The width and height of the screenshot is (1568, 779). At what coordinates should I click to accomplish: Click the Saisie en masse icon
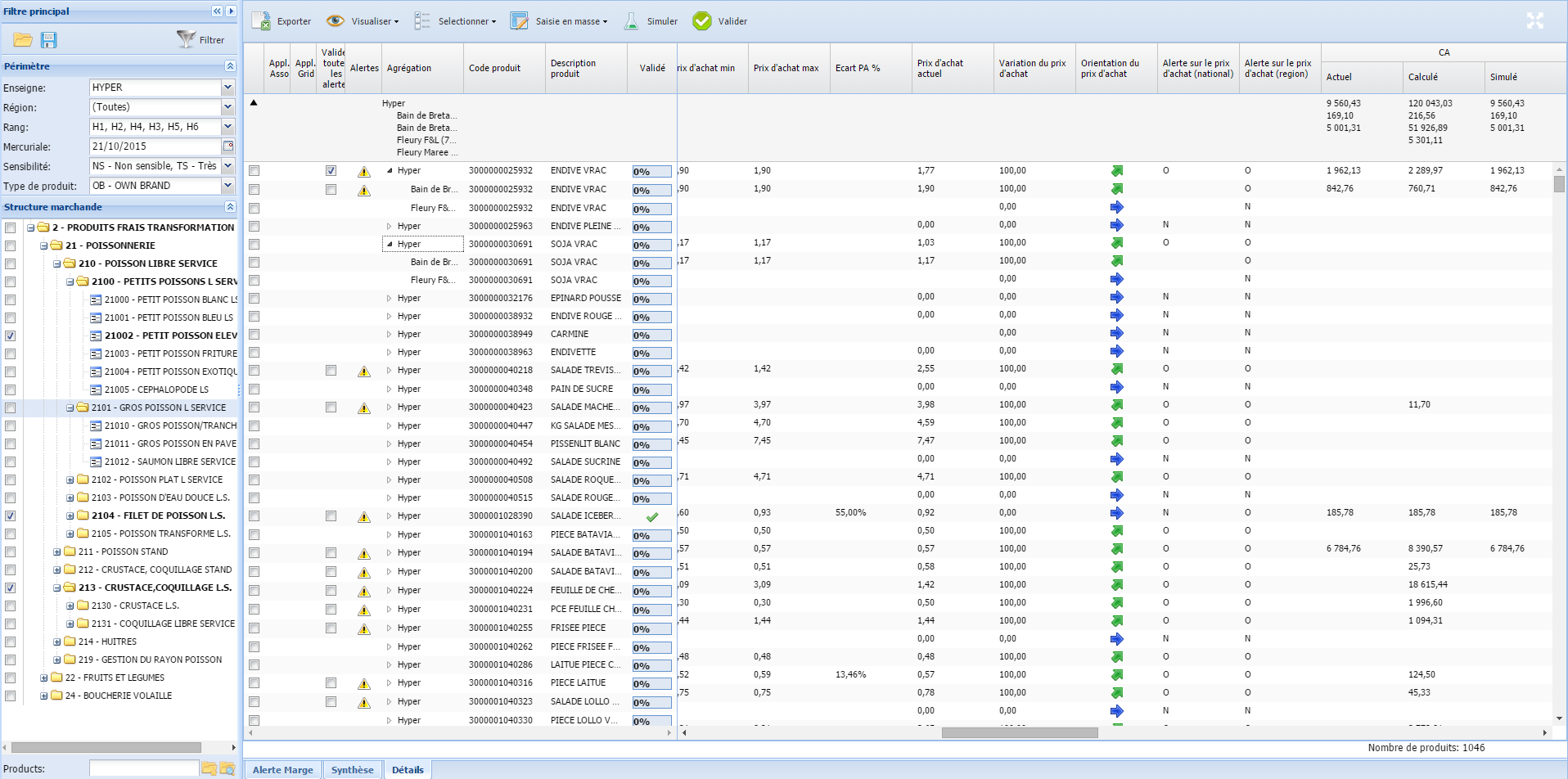point(519,21)
